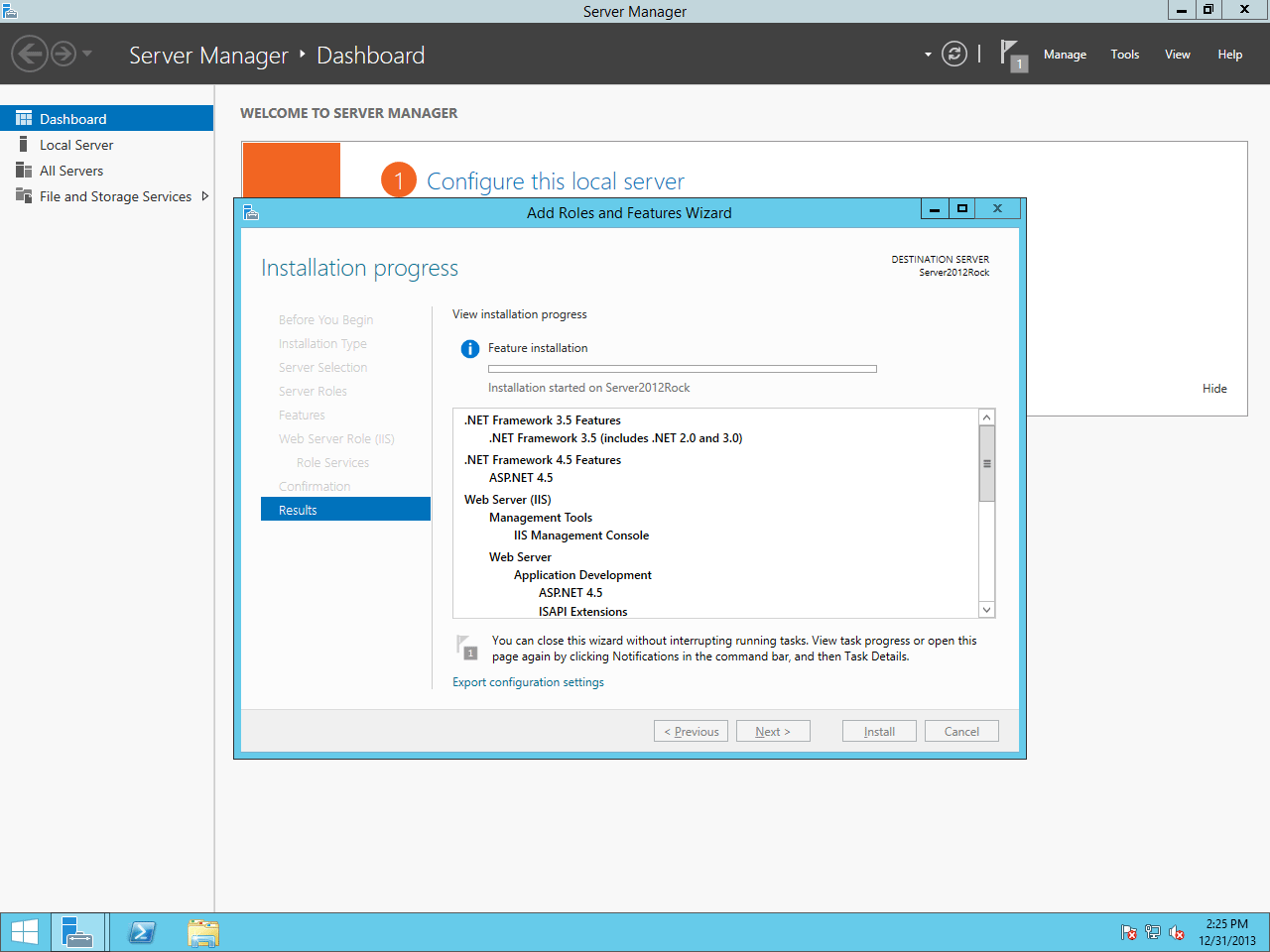Select the Before You Begin step
The height and width of the screenshot is (952, 1270).
point(325,319)
